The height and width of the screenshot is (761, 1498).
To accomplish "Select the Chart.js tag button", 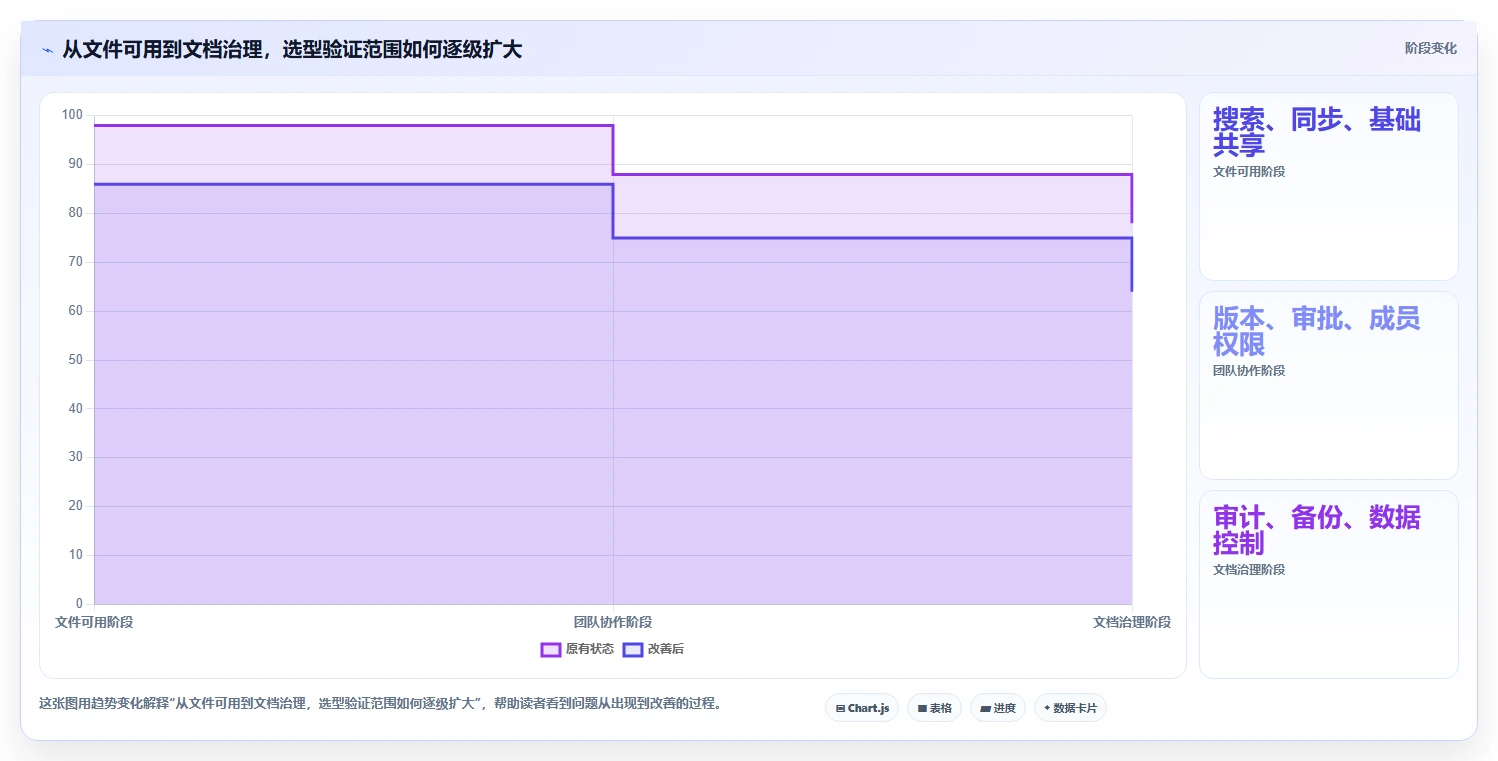I will point(862,708).
